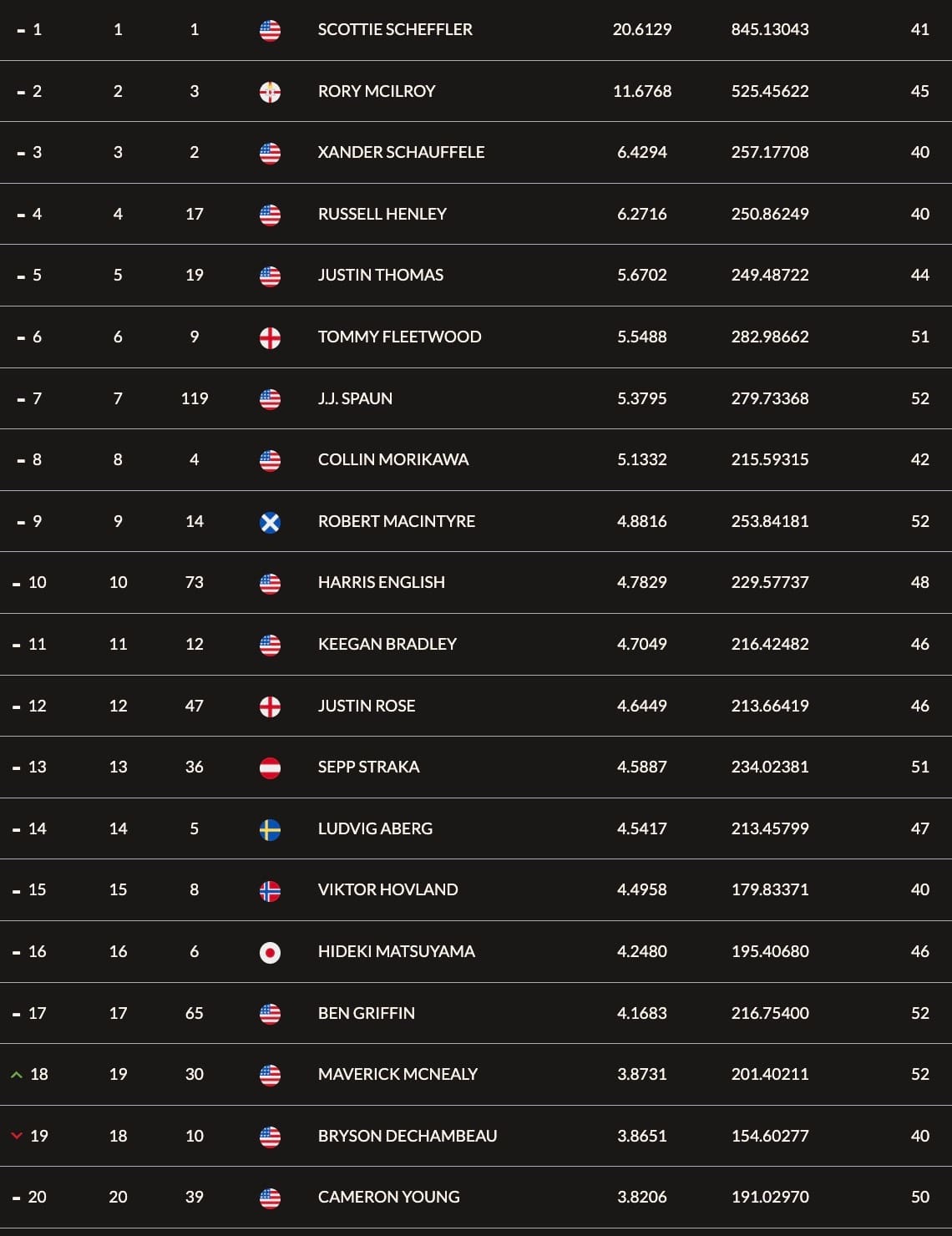952x1236 pixels.
Task: Click Ludvig Aberg's Sweden flag icon
Action: click(x=270, y=830)
